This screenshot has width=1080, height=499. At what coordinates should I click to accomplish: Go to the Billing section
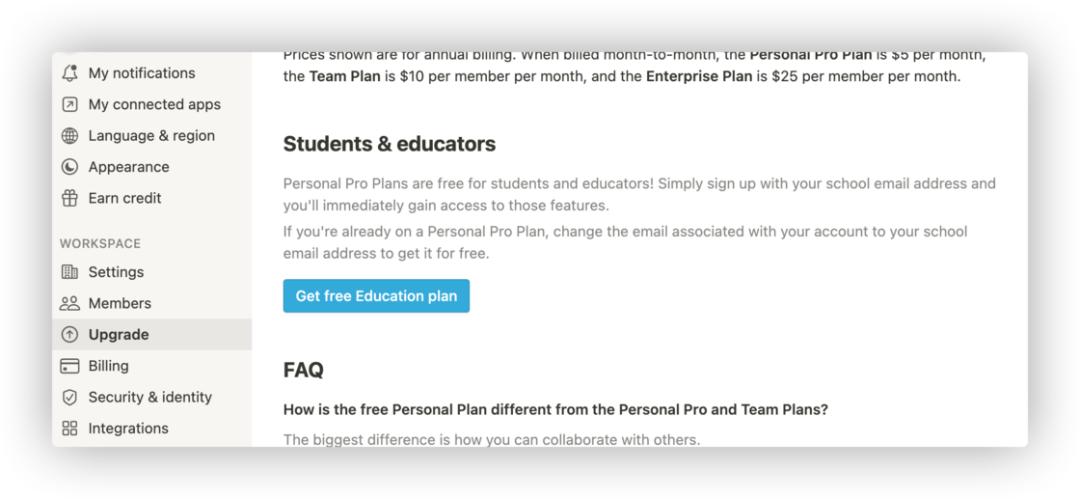[x=152, y=365]
